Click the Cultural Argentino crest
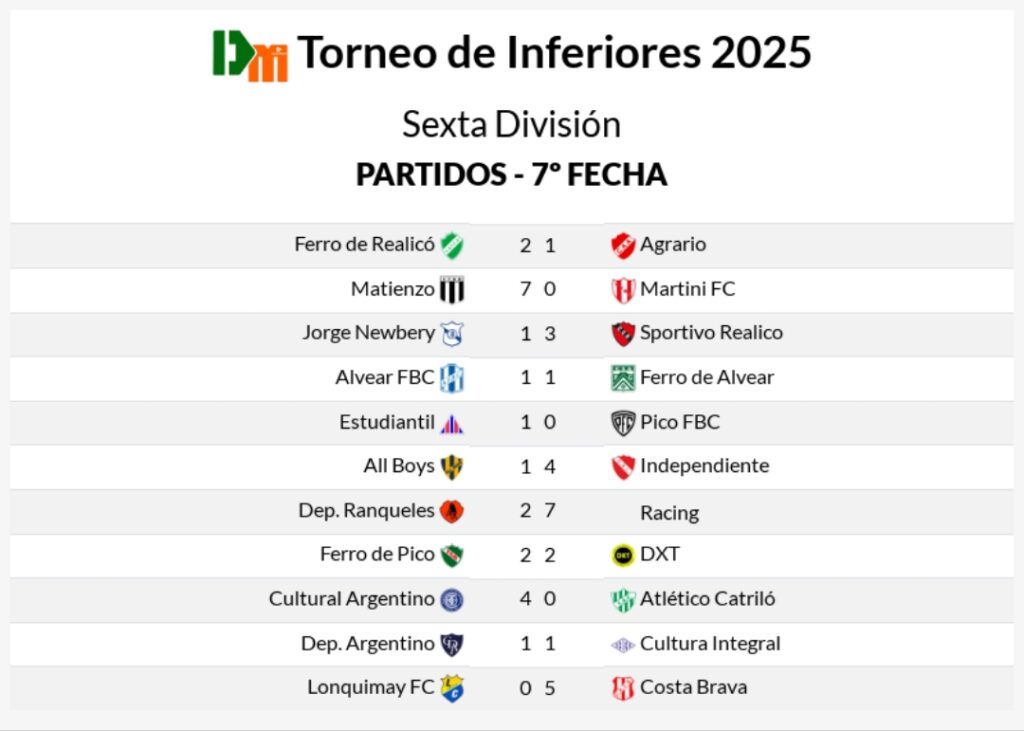 [x=452, y=600]
